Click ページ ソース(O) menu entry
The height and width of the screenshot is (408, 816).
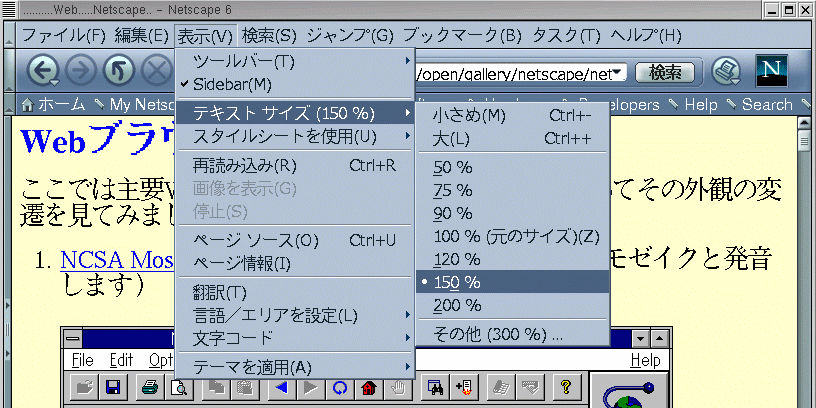click(295, 240)
